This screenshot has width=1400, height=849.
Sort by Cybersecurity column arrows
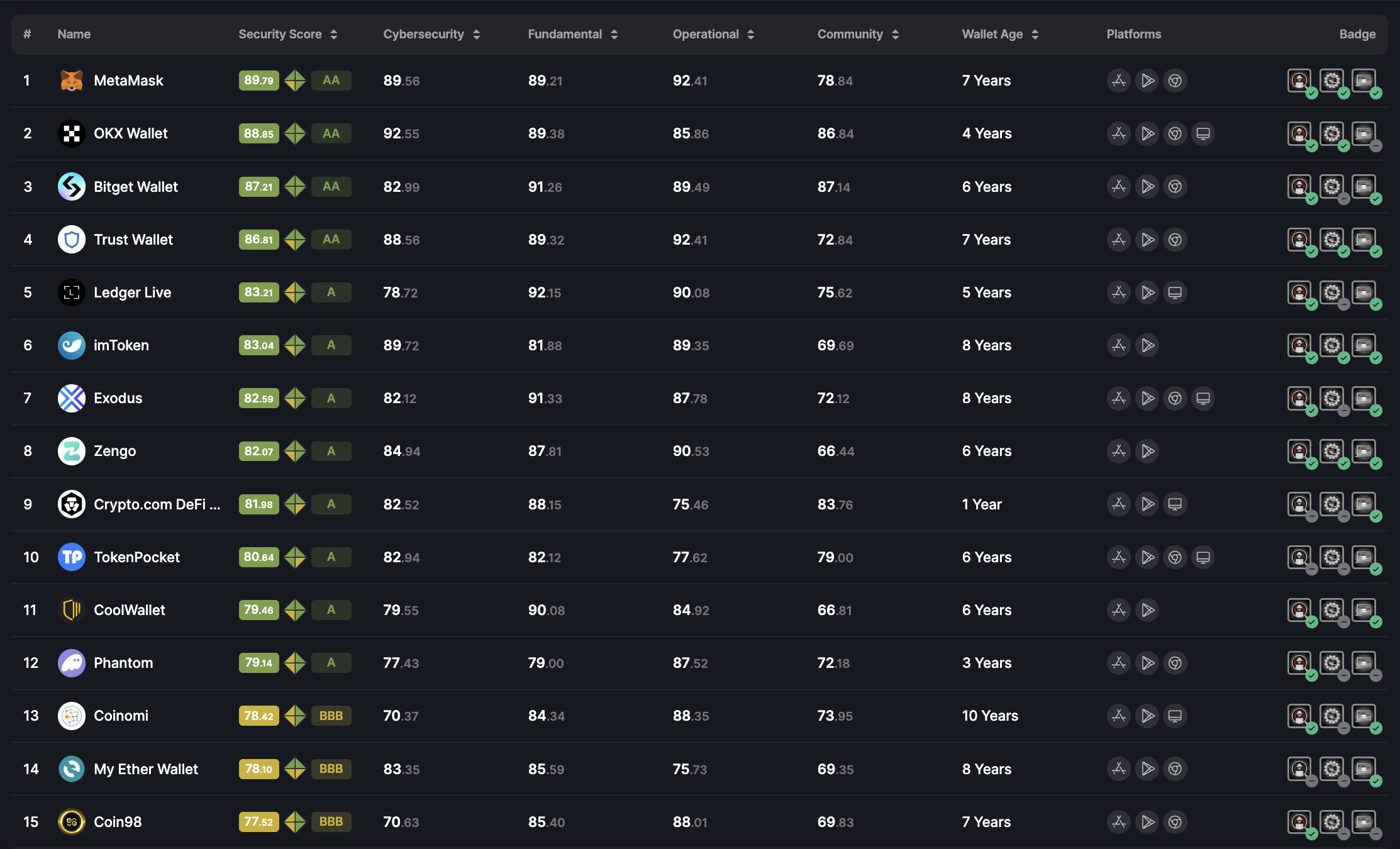(x=477, y=35)
